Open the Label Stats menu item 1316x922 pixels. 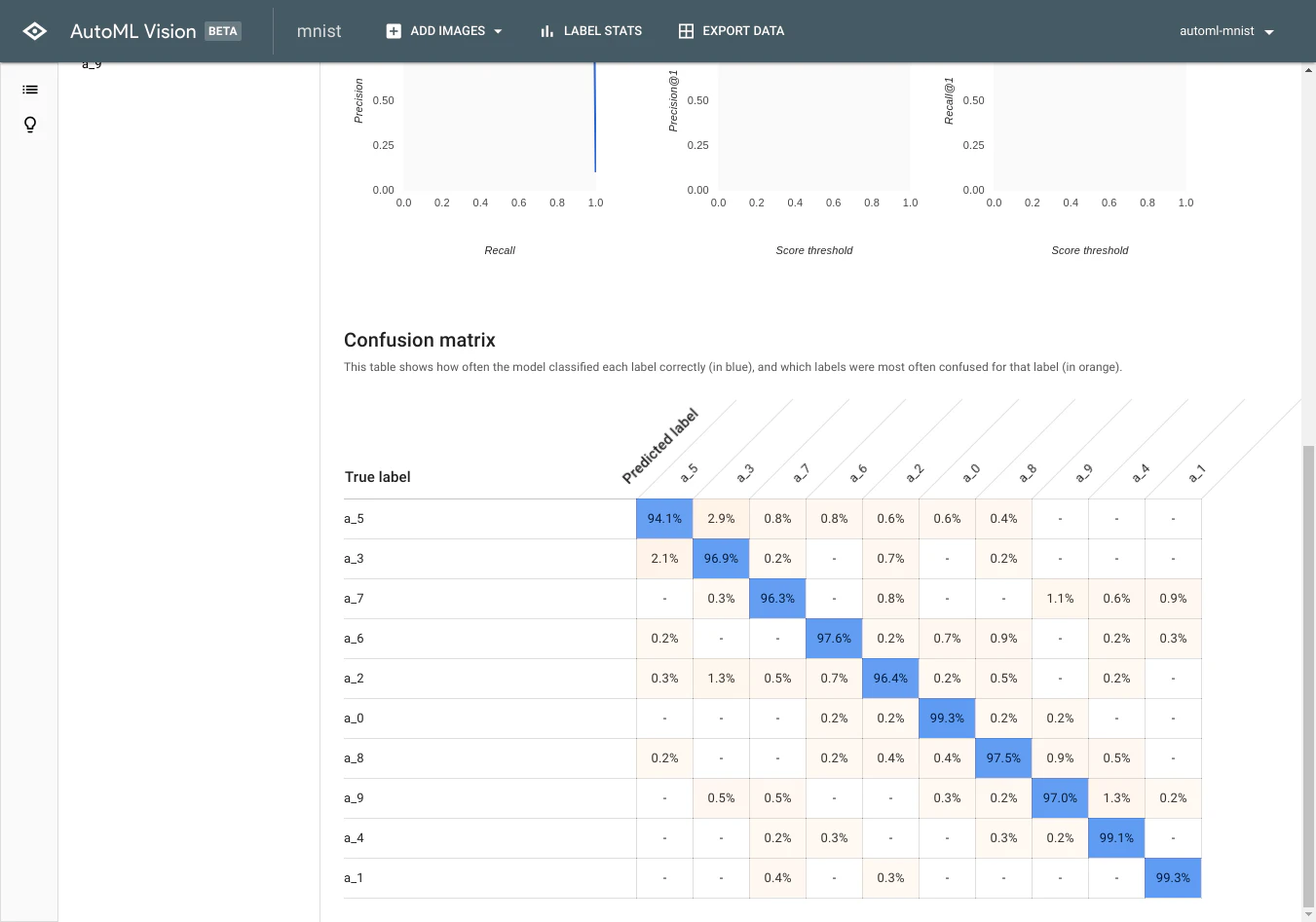pos(591,31)
